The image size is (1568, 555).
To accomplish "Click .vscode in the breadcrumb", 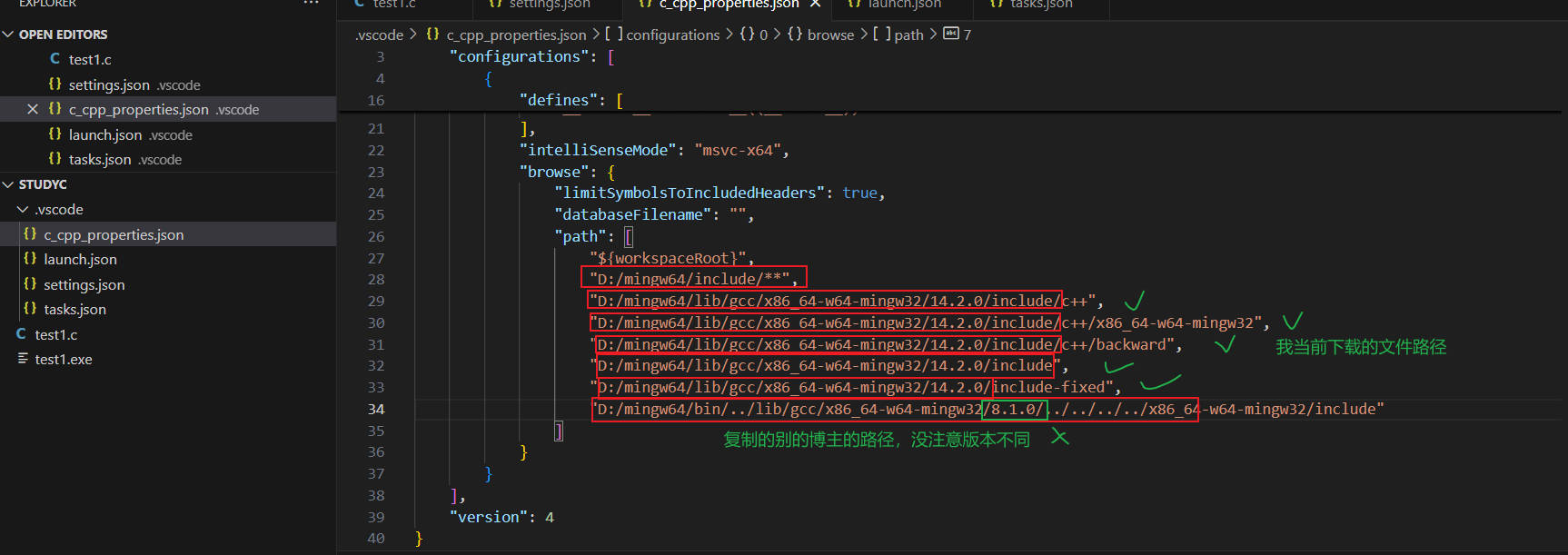I will (379, 35).
